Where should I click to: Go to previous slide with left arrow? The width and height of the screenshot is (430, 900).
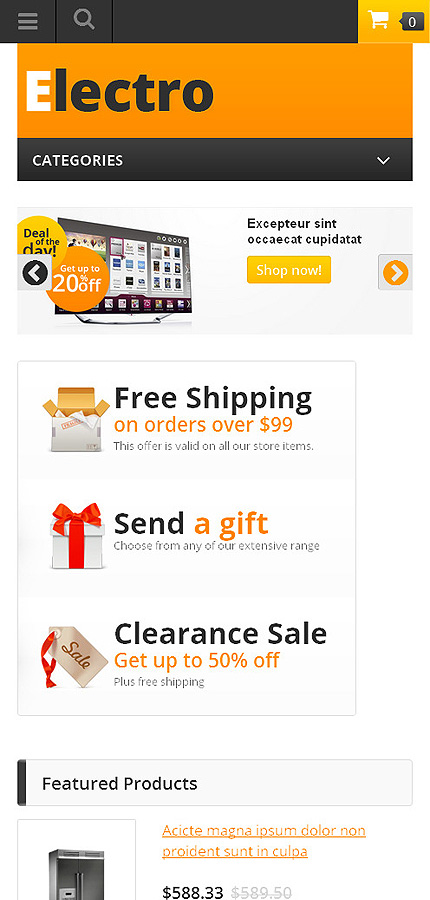(x=34, y=273)
